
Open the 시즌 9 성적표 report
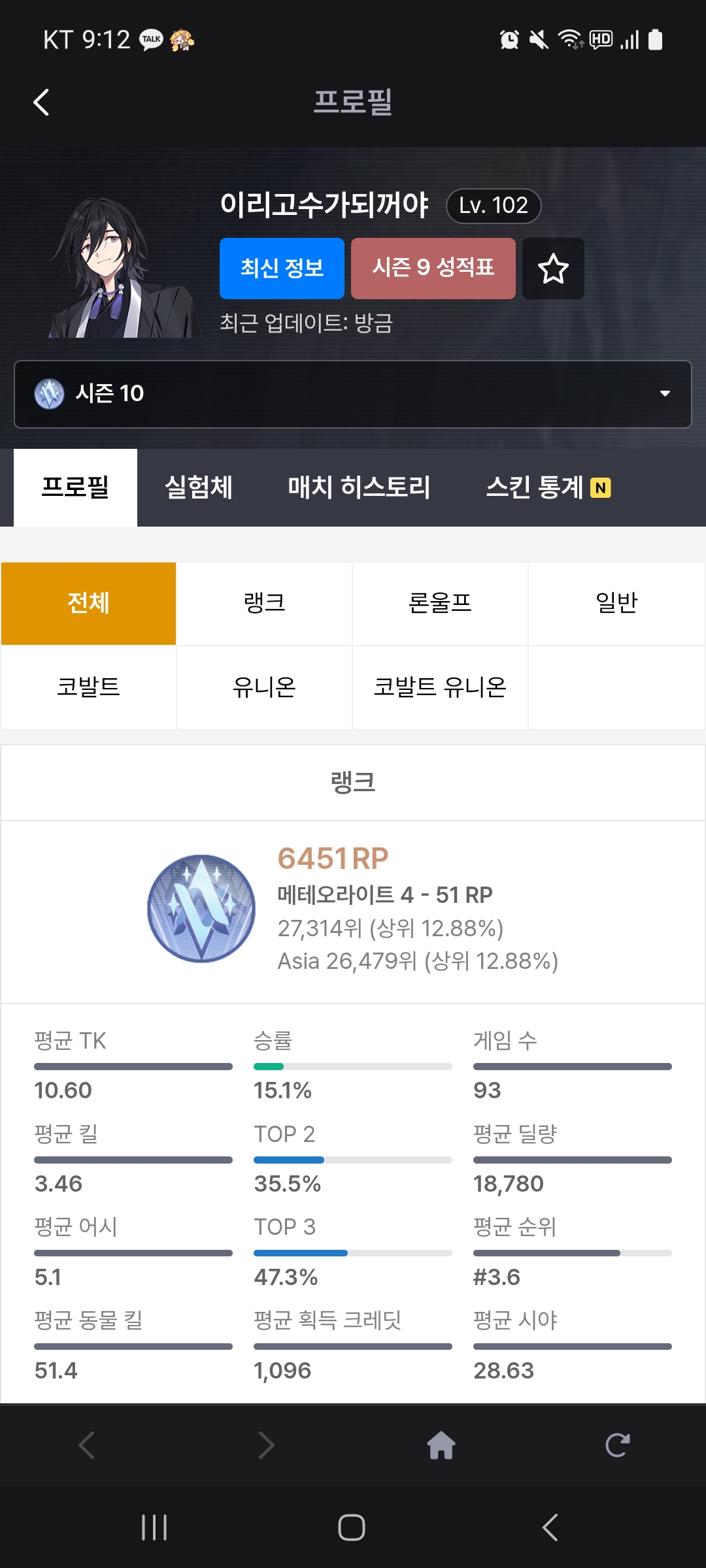click(433, 269)
